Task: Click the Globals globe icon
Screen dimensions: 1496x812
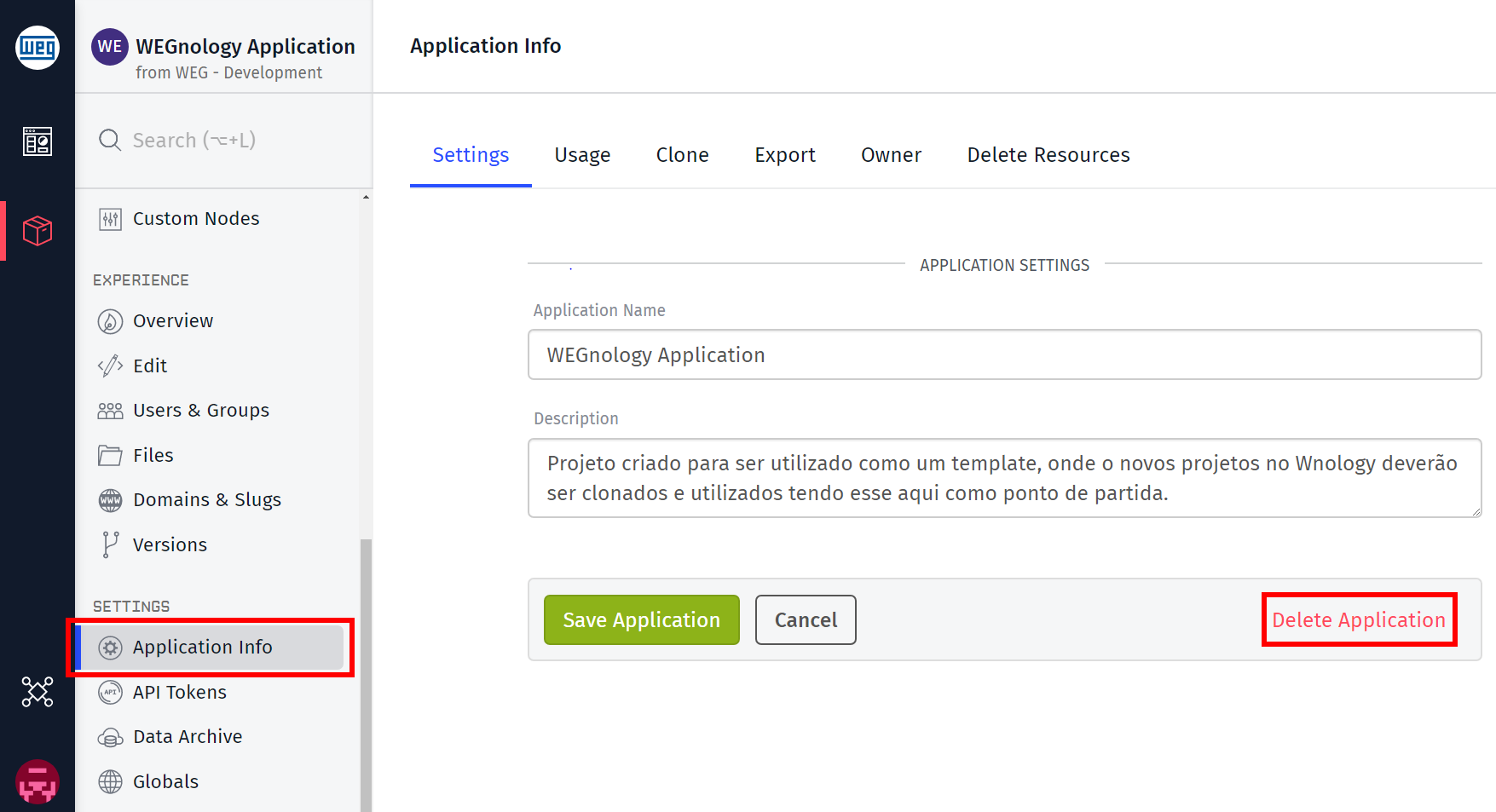Action: [110, 781]
